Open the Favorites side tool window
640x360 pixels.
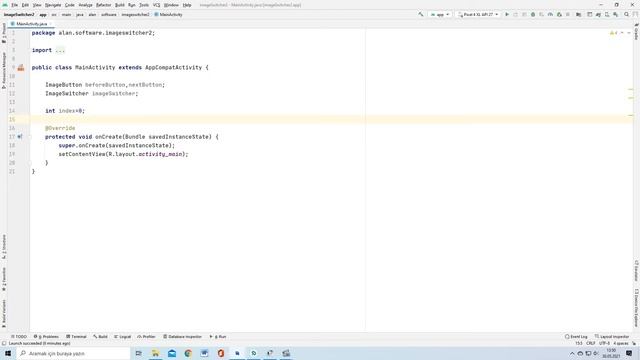tap(4, 279)
